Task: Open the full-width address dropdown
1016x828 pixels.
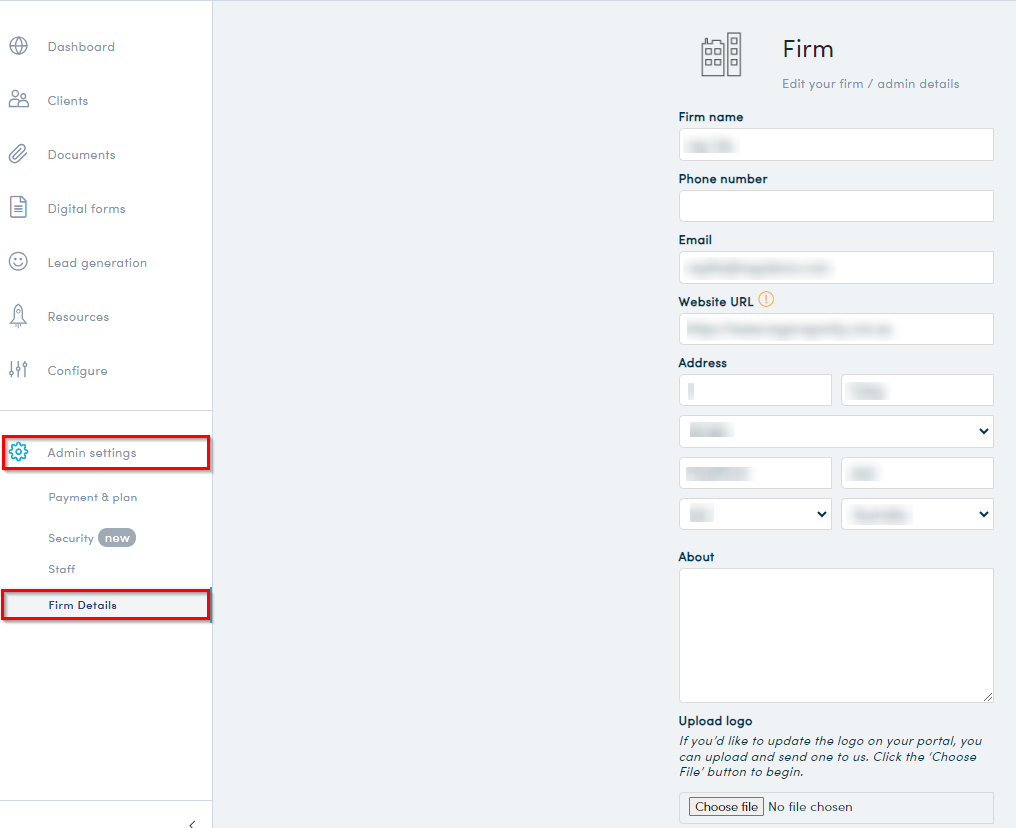Action: (835, 431)
